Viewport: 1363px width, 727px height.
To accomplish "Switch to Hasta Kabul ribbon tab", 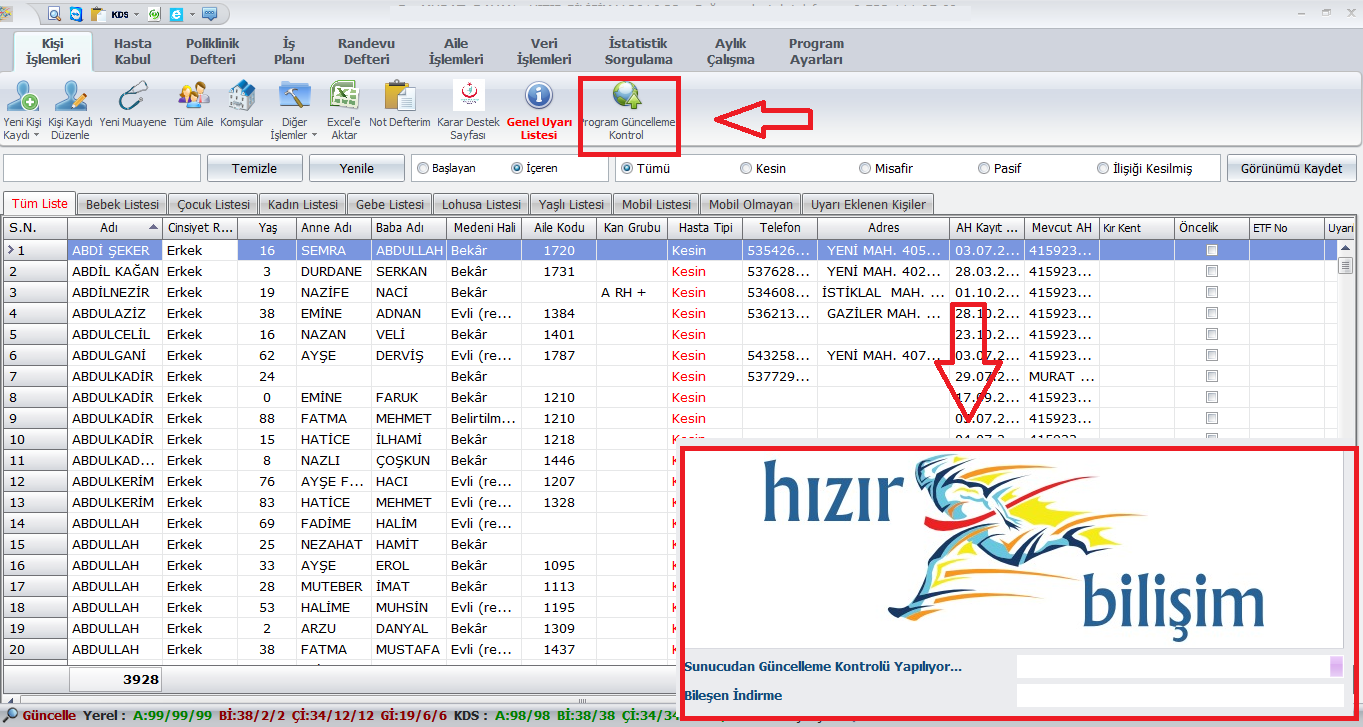I will 132,51.
